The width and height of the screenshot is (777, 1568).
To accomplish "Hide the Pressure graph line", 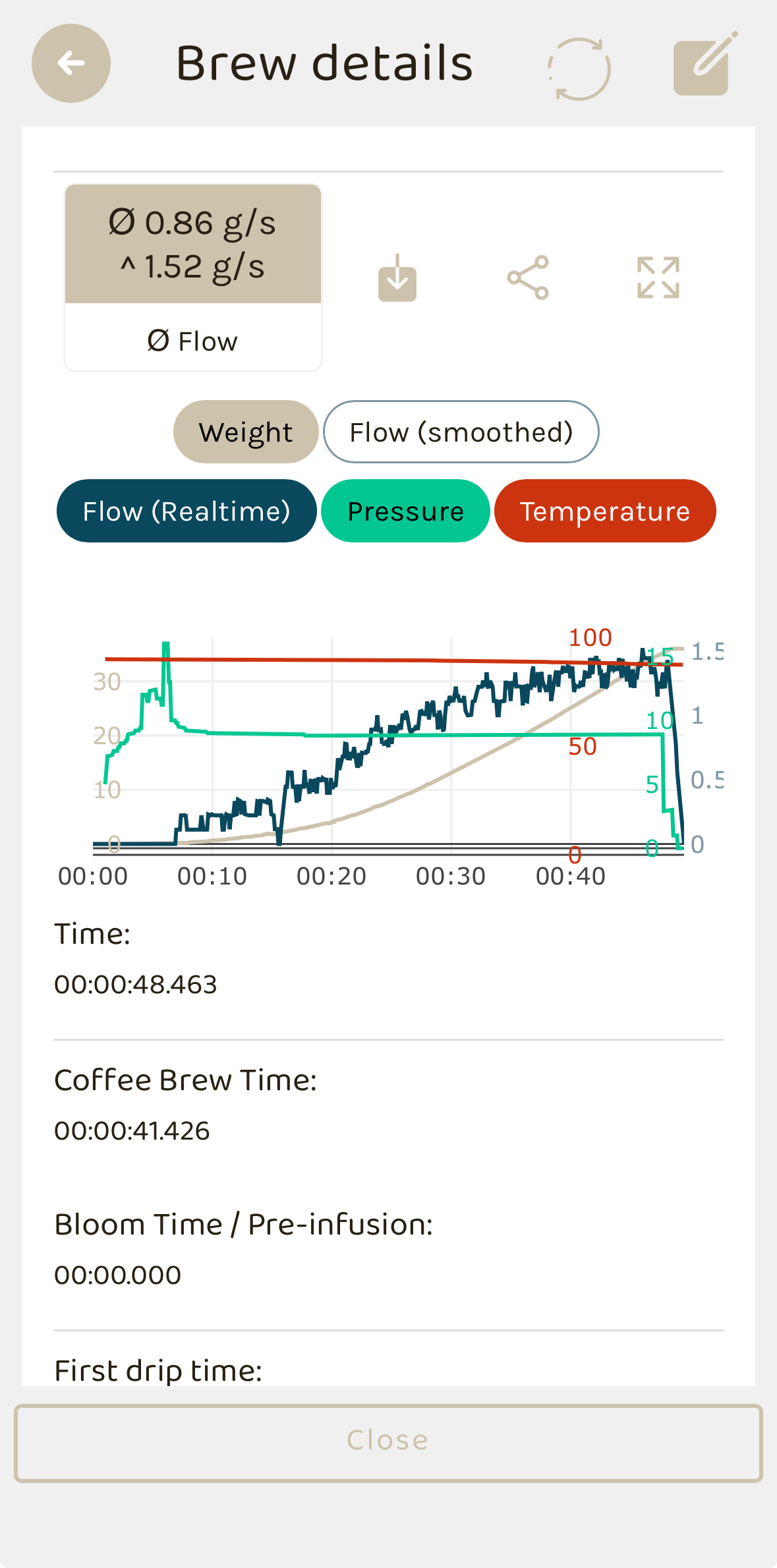I will click(405, 511).
